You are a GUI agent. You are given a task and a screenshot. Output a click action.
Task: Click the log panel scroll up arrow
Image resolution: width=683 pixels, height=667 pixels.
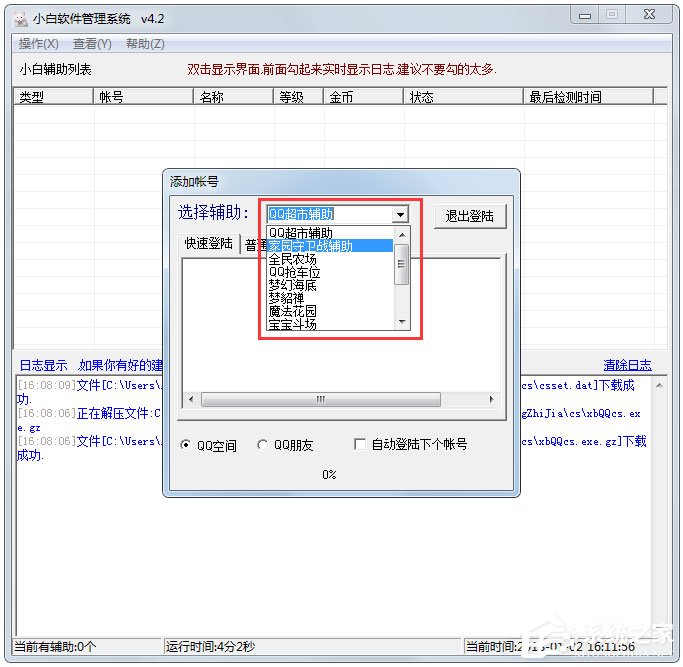click(x=659, y=385)
